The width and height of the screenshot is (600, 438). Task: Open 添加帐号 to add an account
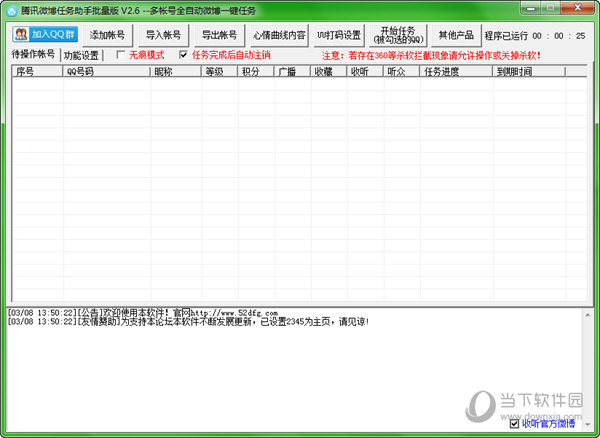(108, 35)
